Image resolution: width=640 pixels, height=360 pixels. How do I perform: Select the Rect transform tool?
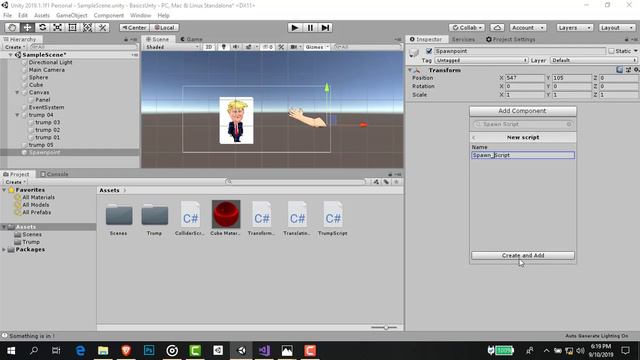coord(72,27)
